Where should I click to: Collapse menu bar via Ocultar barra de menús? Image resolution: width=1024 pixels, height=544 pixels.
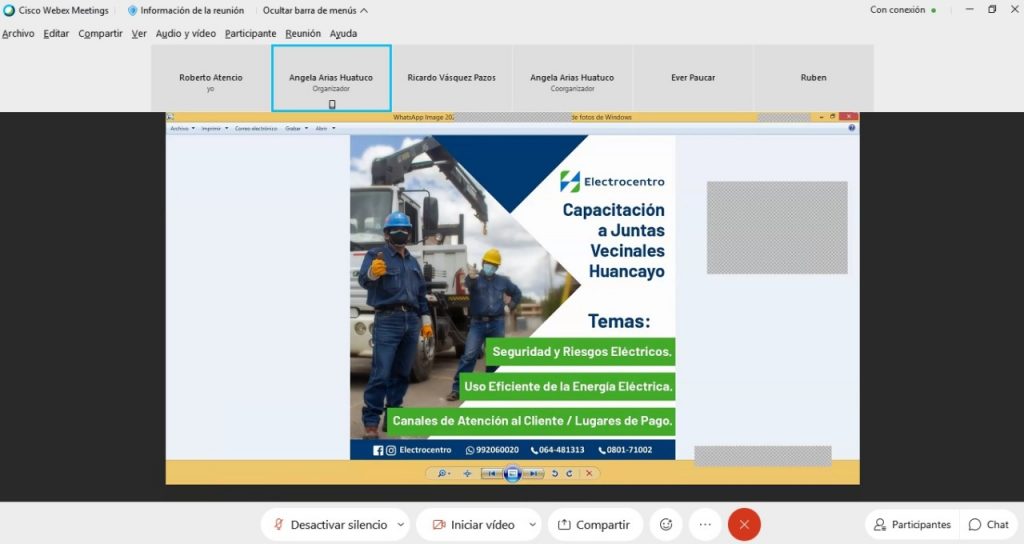point(315,10)
